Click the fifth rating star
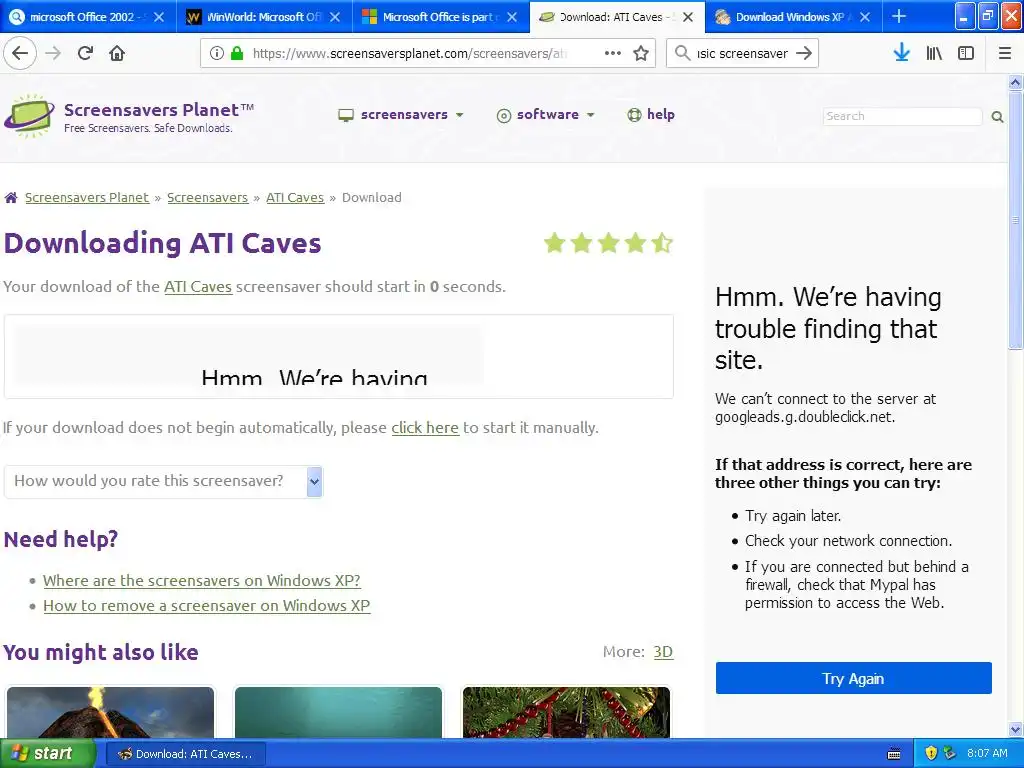The height and width of the screenshot is (768, 1024). click(662, 243)
